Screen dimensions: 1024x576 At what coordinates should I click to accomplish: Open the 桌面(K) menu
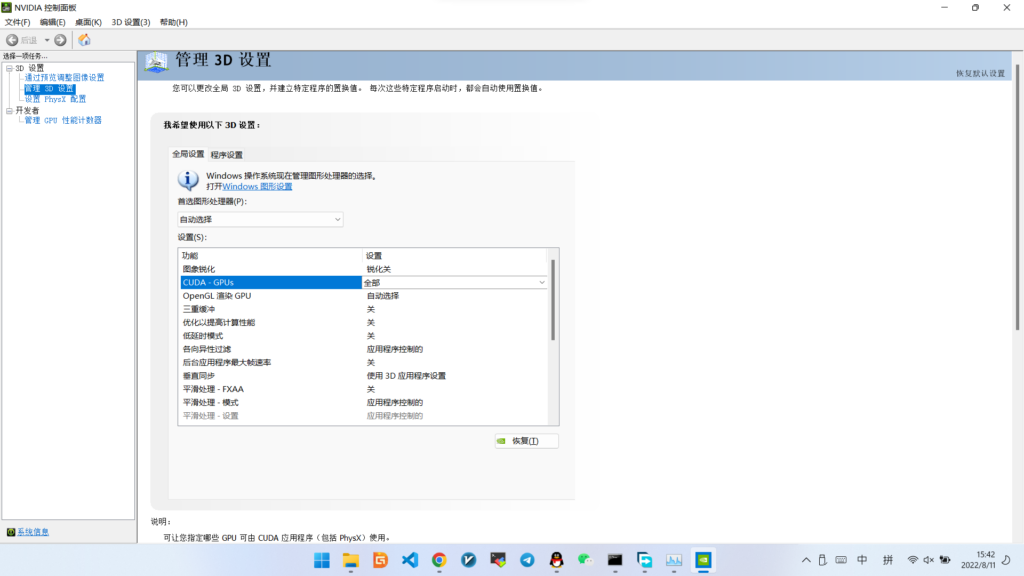(88, 22)
